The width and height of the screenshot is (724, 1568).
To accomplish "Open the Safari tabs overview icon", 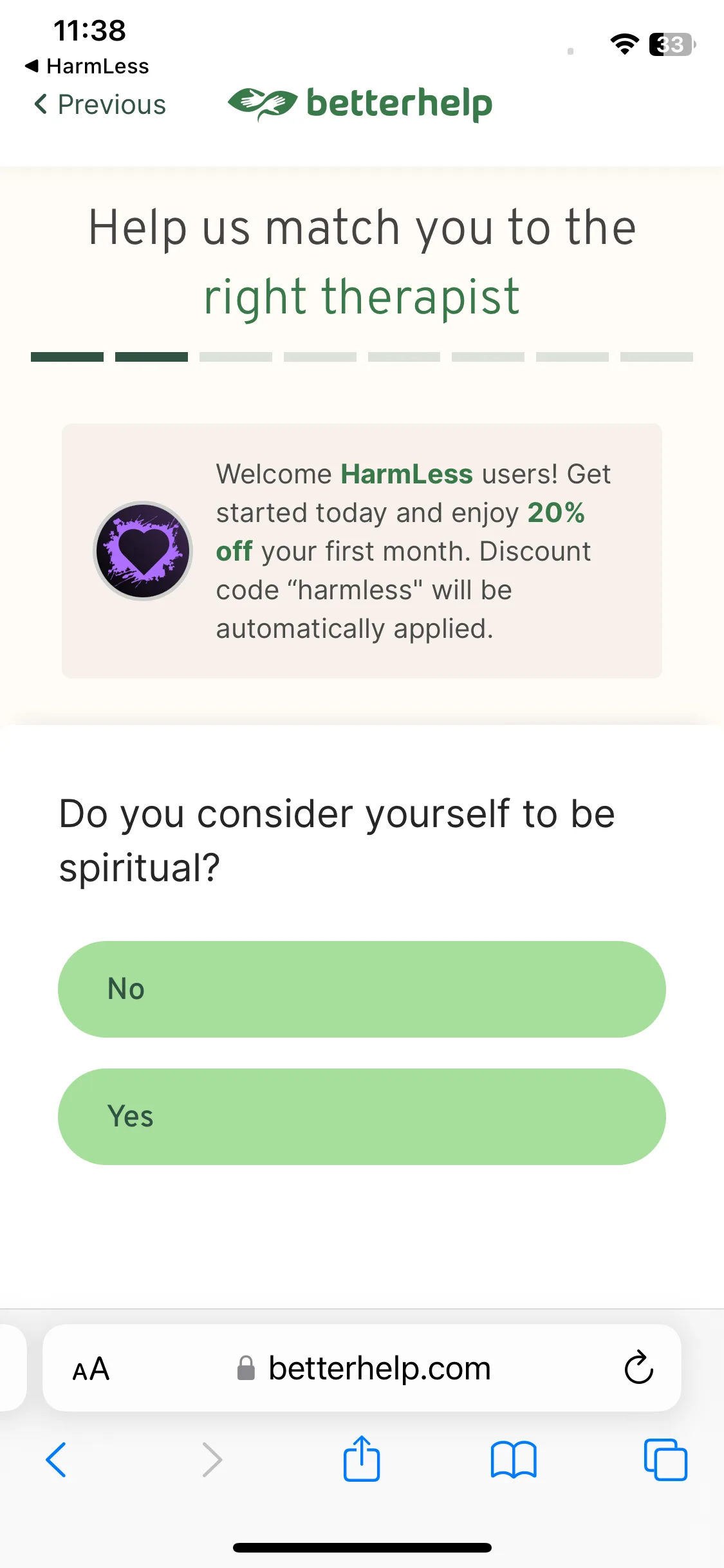I will coord(665,1460).
